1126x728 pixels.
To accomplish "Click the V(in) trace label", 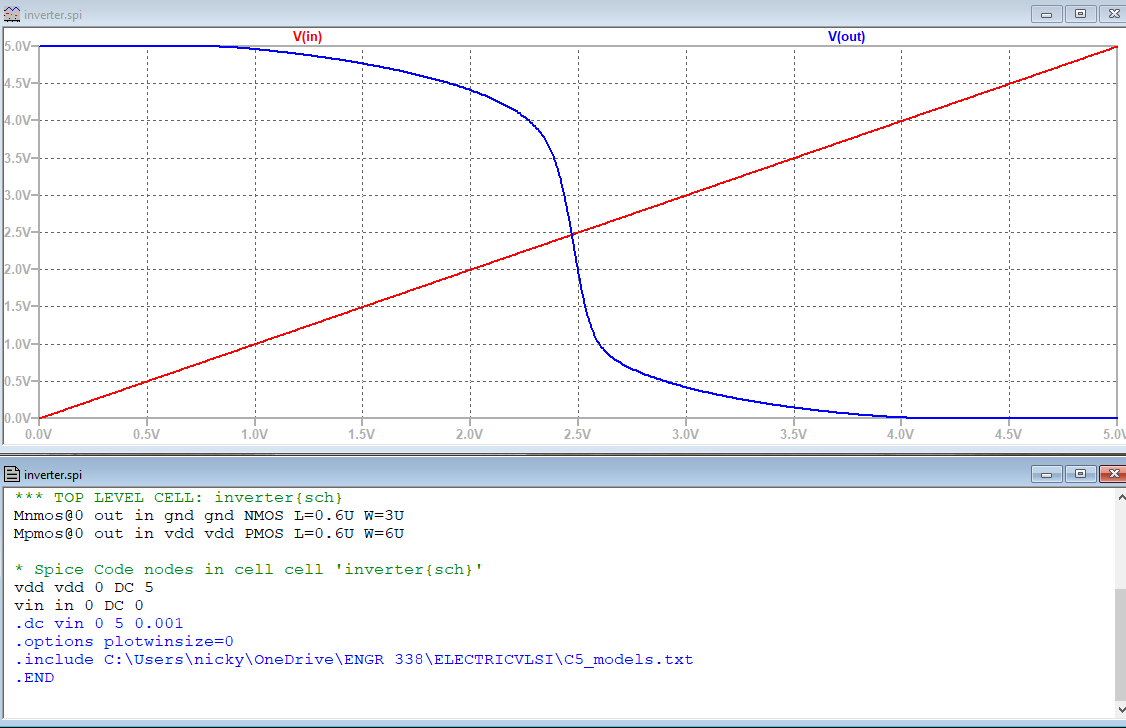I will pyautogui.click(x=307, y=37).
